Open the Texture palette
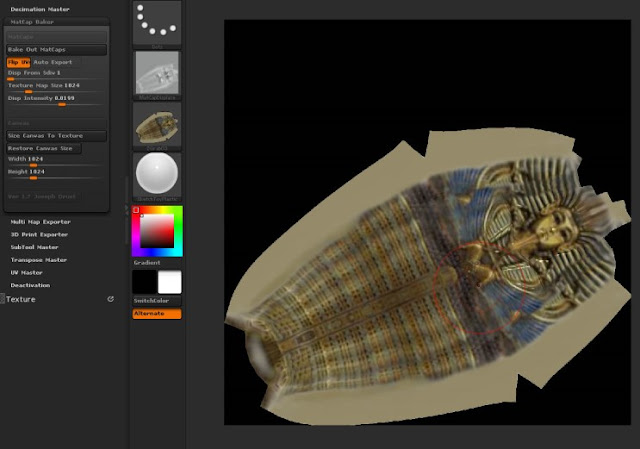 (21, 299)
